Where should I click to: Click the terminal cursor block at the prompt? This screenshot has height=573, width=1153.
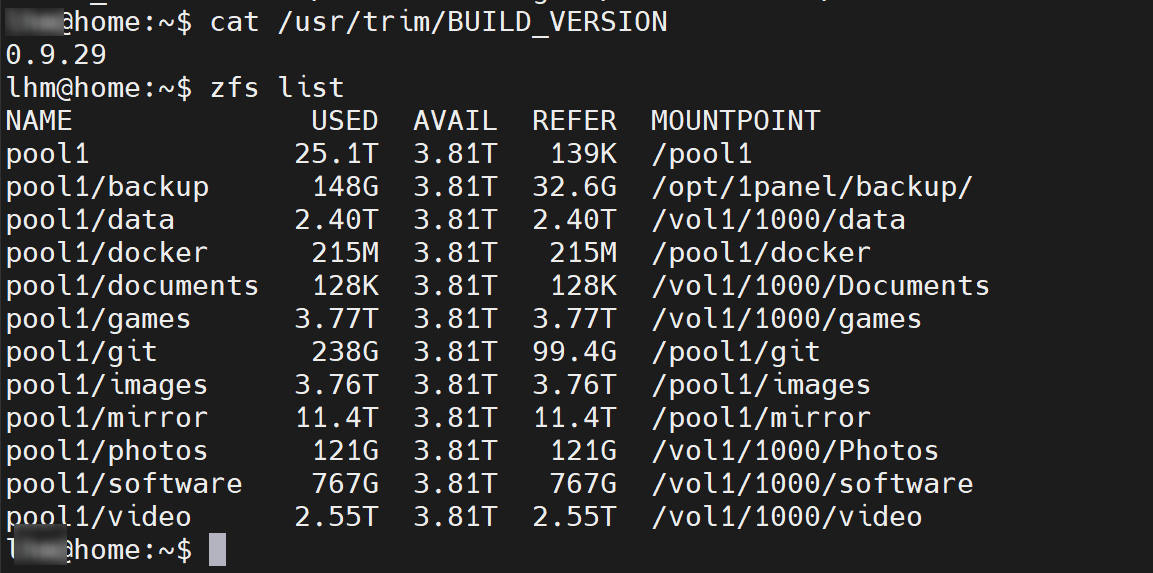[217, 549]
